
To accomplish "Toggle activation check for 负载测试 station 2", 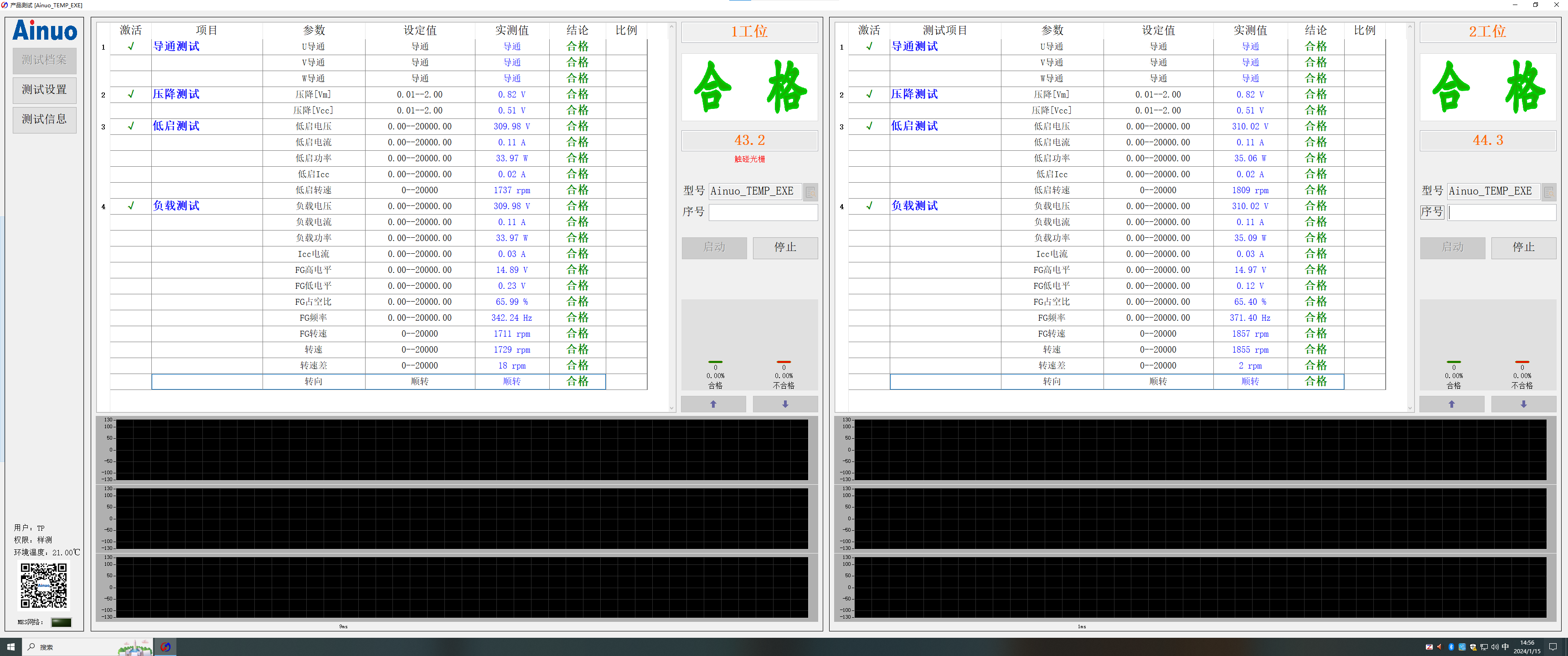I will click(869, 206).
